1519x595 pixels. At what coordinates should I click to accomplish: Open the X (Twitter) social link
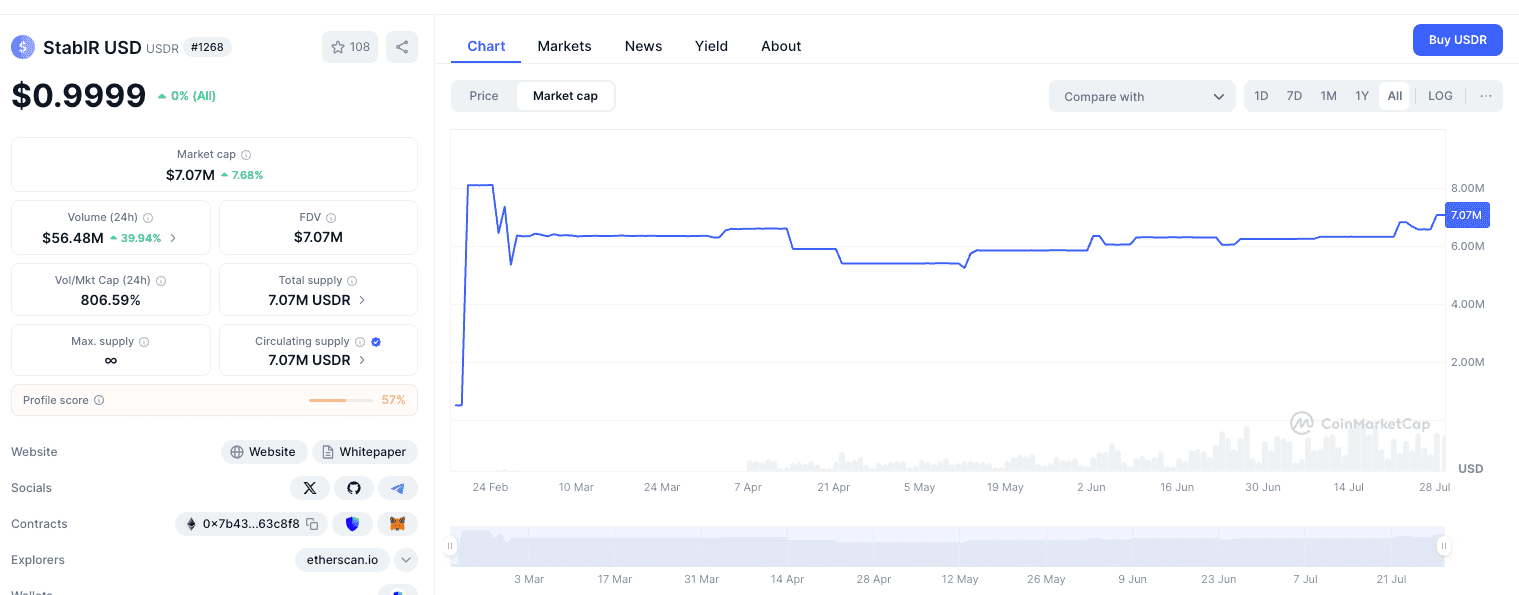(x=310, y=488)
